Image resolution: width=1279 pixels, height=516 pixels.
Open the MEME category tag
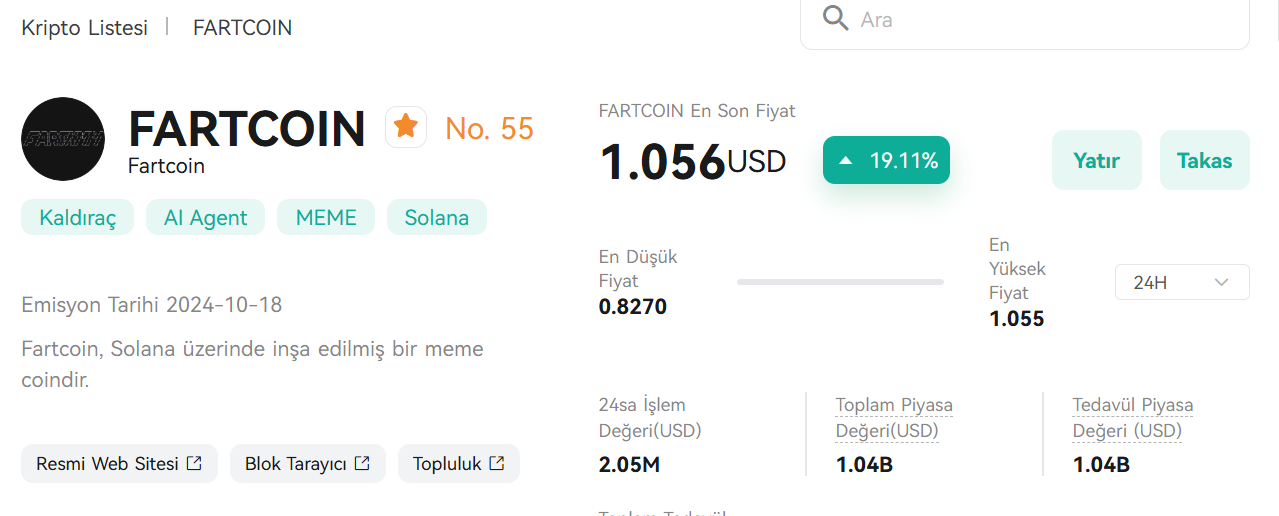pyautogui.click(x=326, y=217)
